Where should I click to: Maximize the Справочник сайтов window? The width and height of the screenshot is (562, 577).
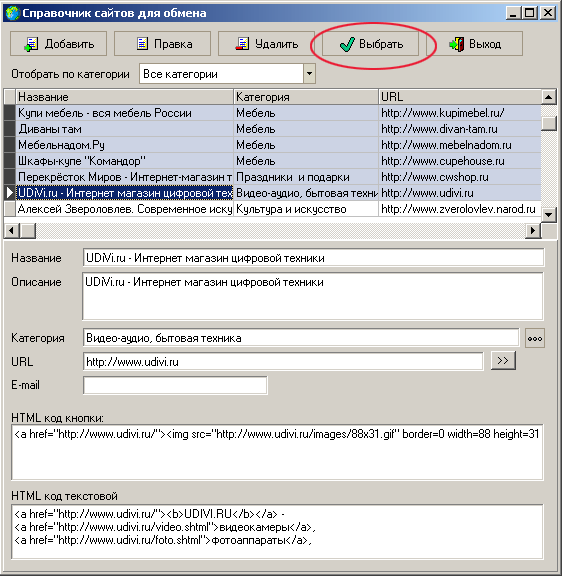click(529, 13)
